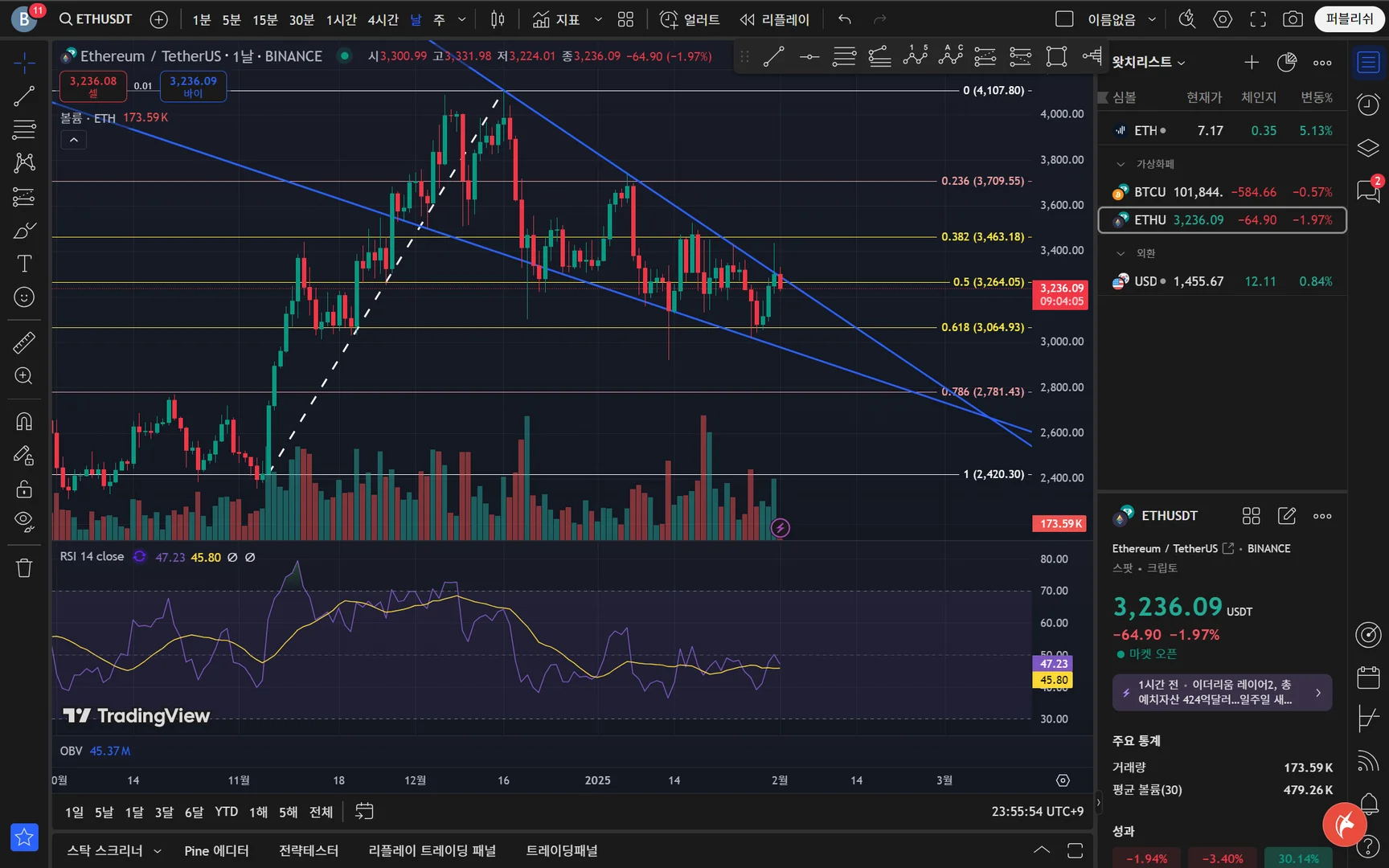Collapse the 외환 watchlist section

(x=1121, y=253)
